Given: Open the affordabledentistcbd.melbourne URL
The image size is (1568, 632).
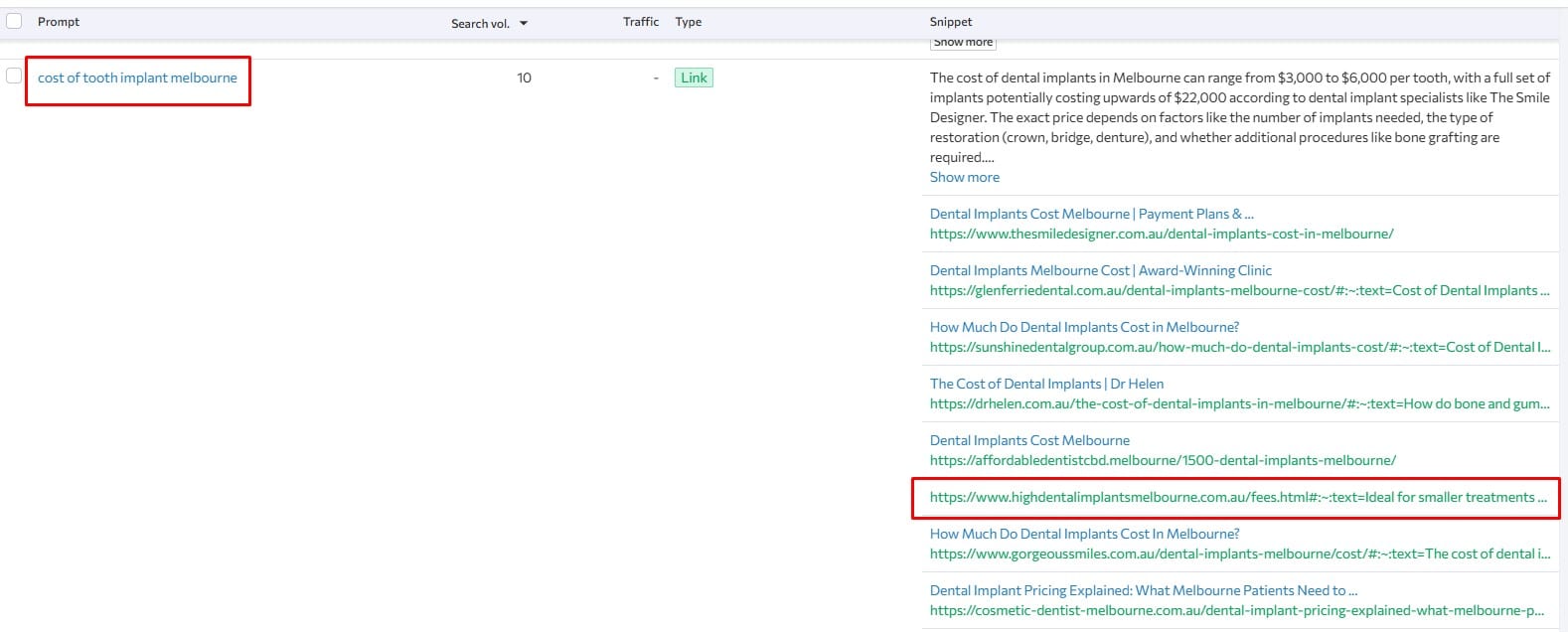Looking at the screenshot, I should click(x=1163, y=460).
